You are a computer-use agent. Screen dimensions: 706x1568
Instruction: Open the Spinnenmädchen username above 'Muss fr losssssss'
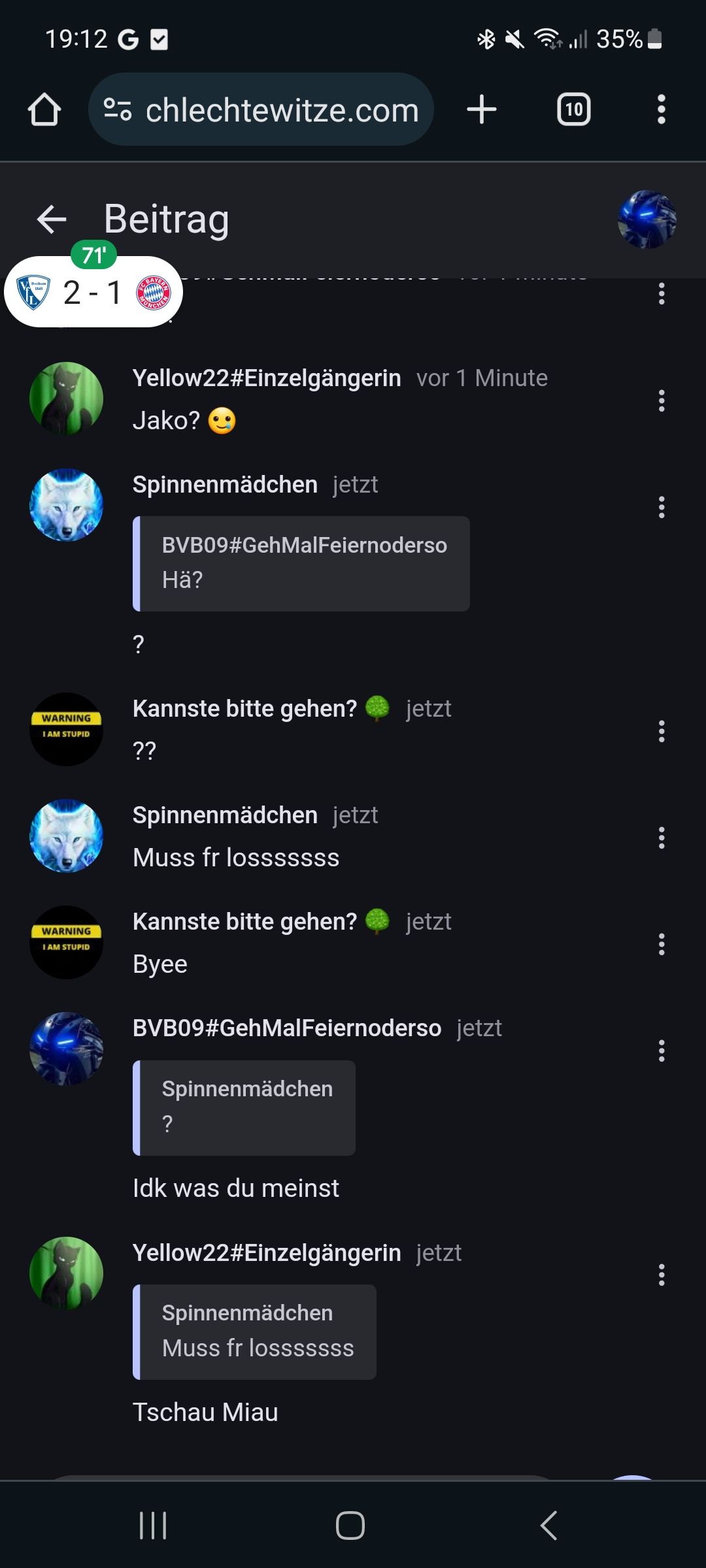click(x=225, y=815)
